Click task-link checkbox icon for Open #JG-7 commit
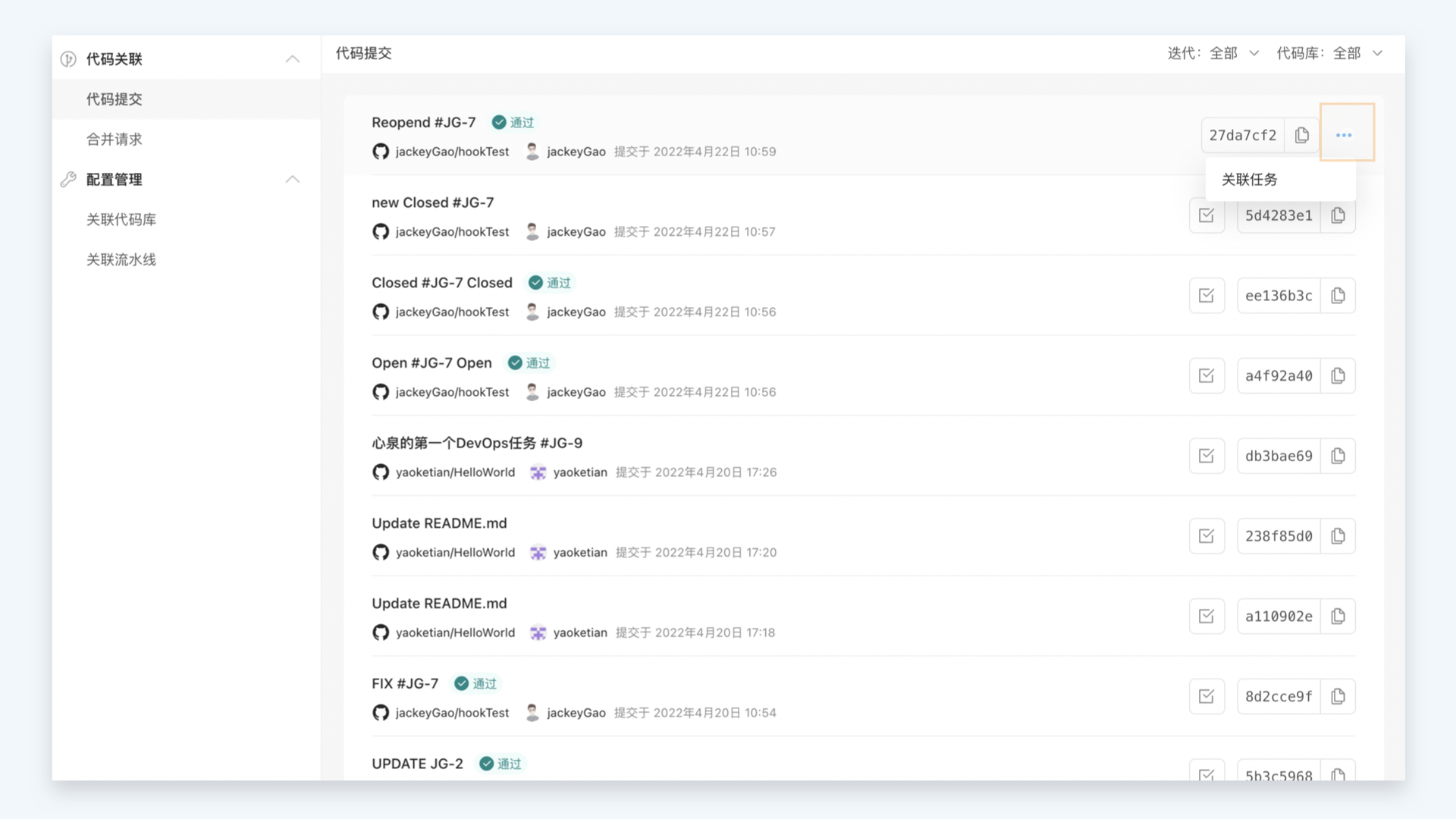 (1207, 375)
